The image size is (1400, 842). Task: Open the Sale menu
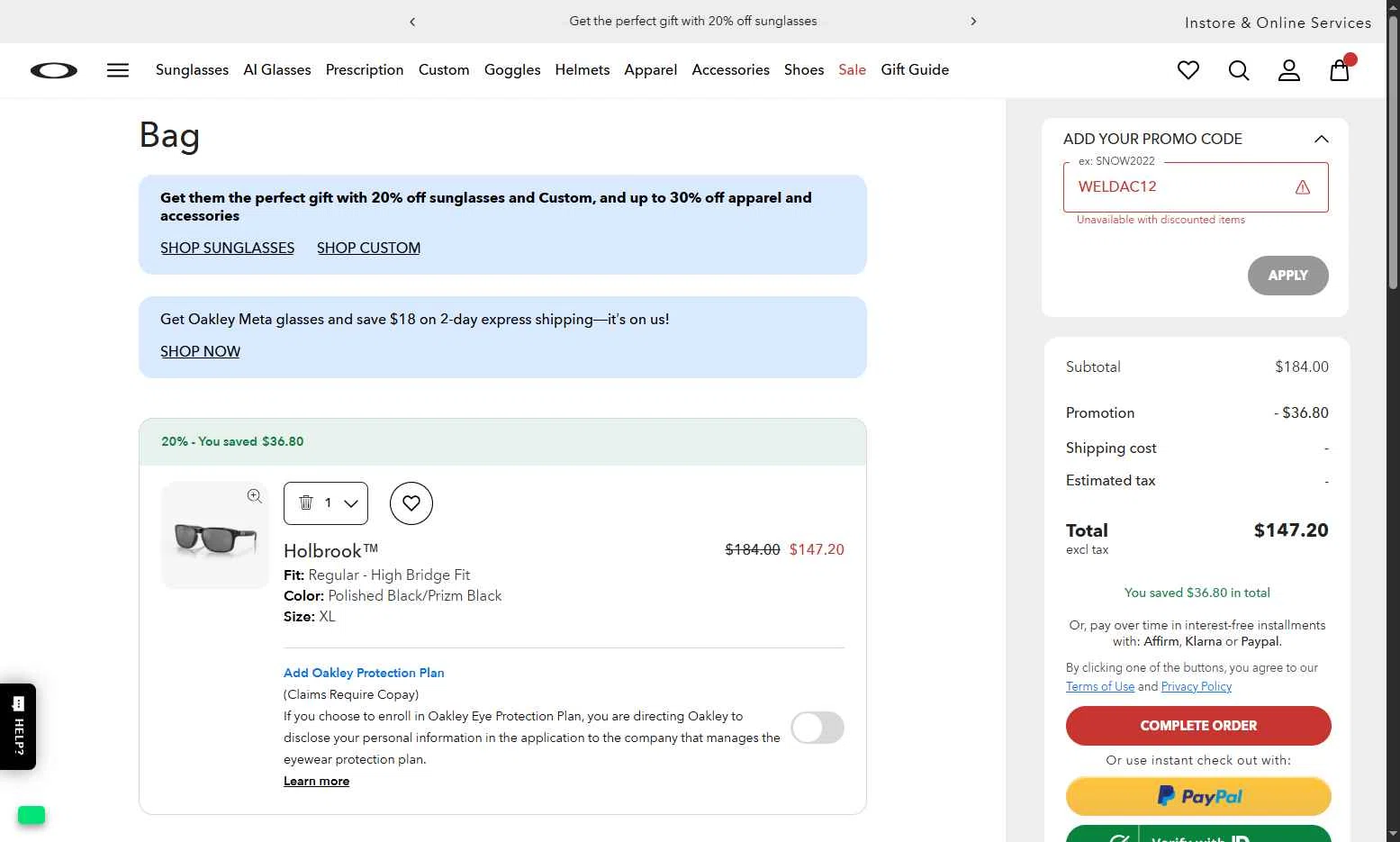pos(852,70)
